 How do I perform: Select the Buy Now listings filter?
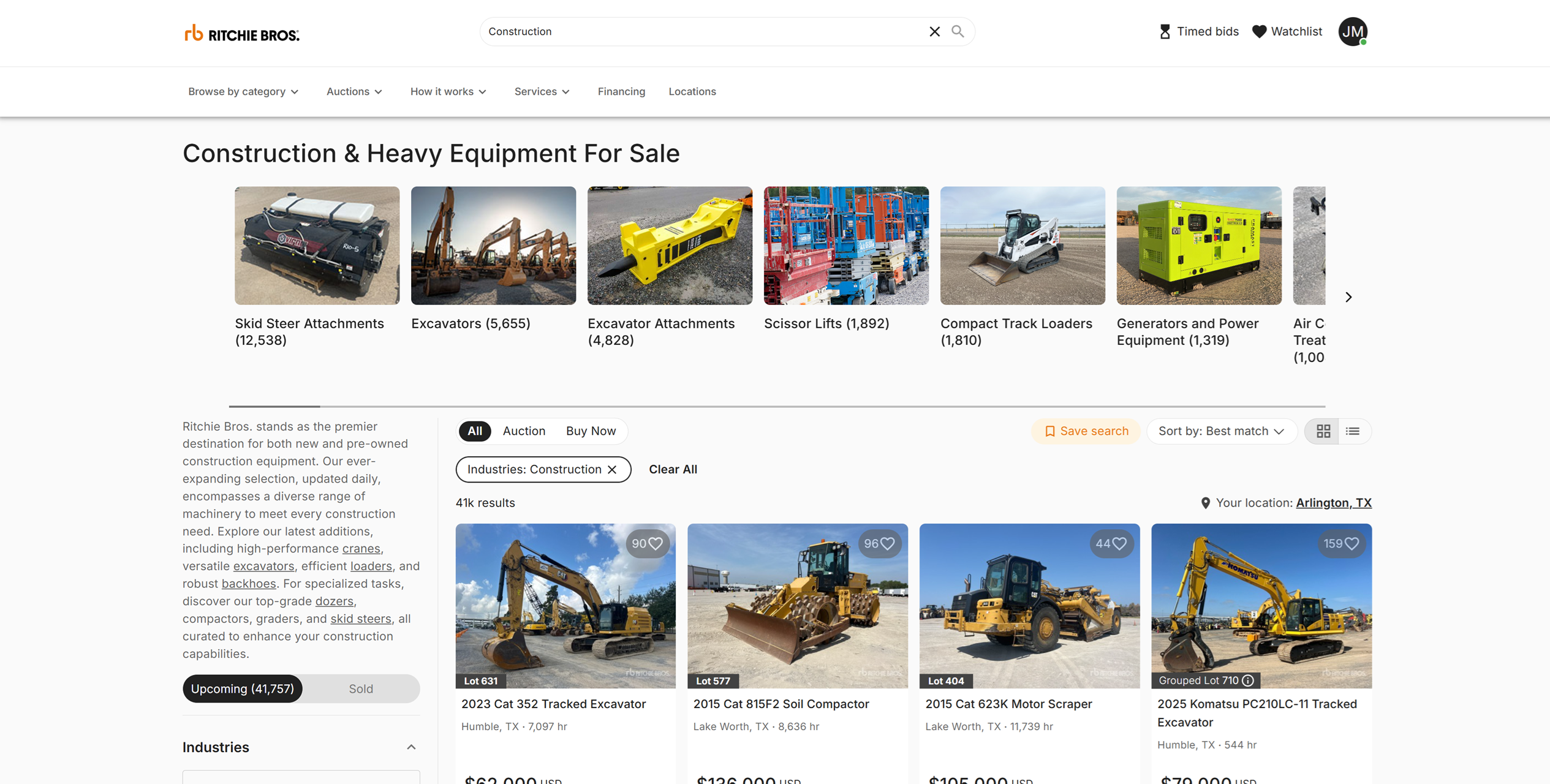[591, 431]
